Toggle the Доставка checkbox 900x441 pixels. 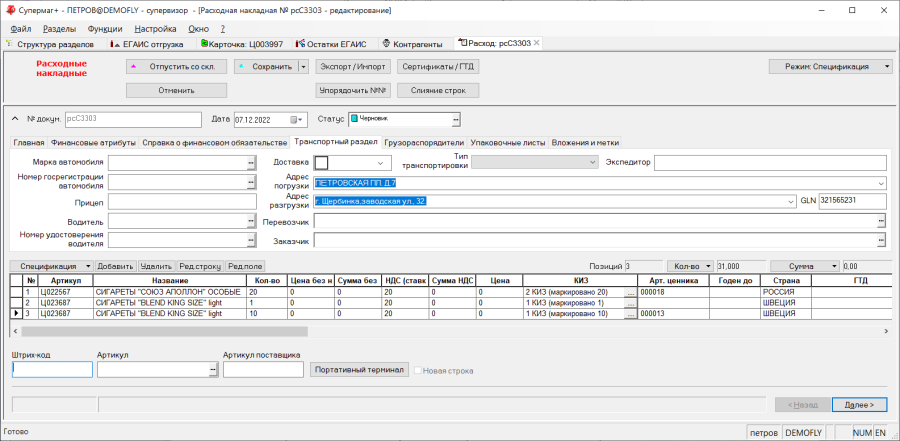[x=321, y=163]
